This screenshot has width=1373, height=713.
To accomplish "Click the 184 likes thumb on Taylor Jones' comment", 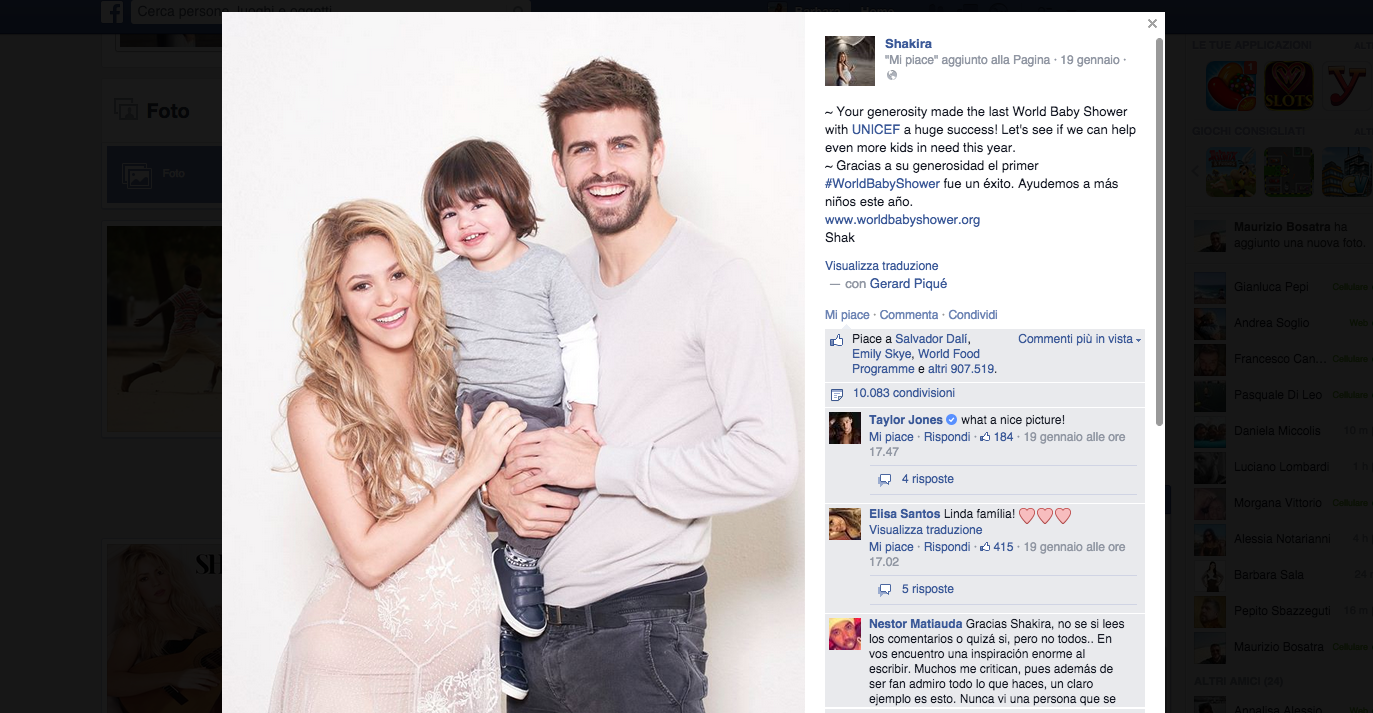I will 995,437.
